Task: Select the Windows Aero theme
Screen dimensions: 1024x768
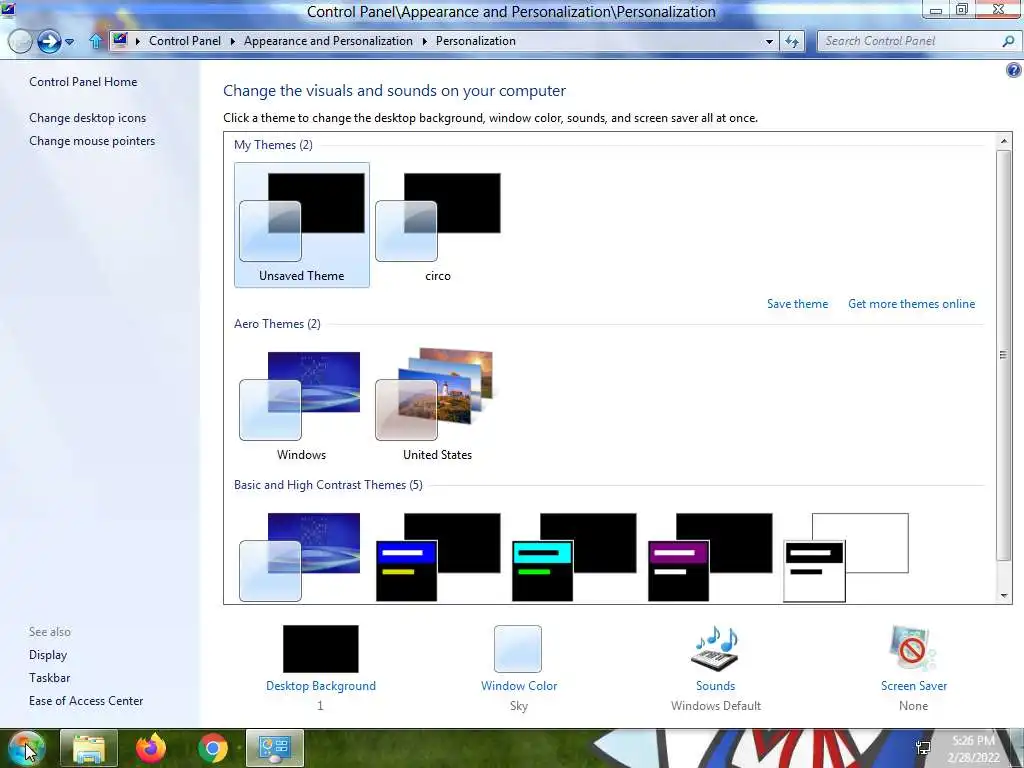Action: click(301, 404)
